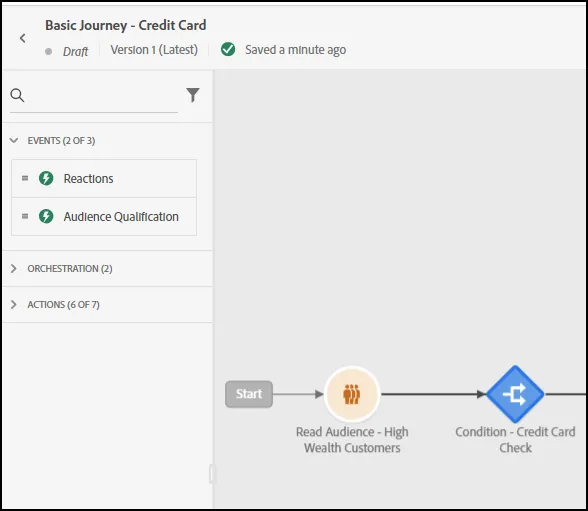The height and width of the screenshot is (511, 588).
Task: Click the Start node on canvas
Action: tap(249, 394)
